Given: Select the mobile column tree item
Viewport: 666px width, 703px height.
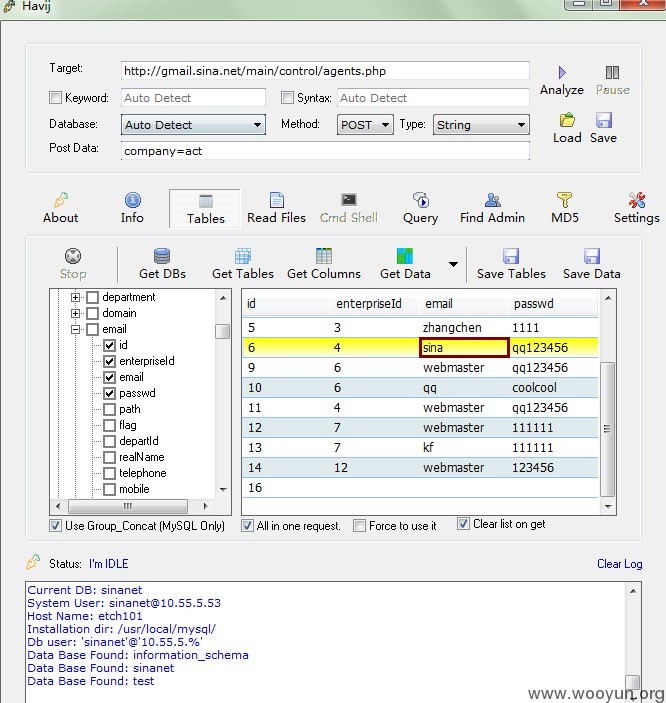Looking at the screenshot, I should (134, 489).
